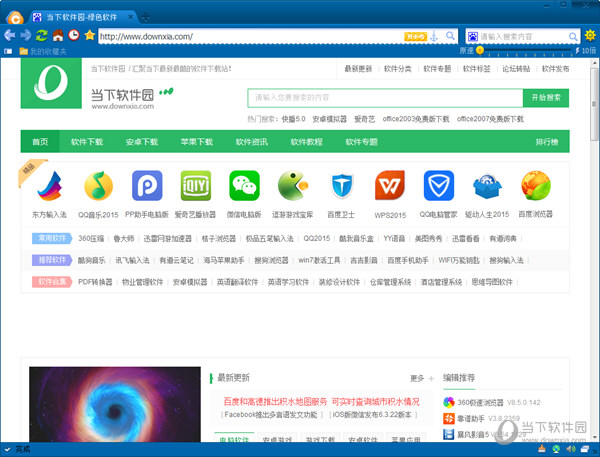This screenshot has height=457, width=600.
Task: Open the 酷狗音乐 link
Action: (91, 260)
